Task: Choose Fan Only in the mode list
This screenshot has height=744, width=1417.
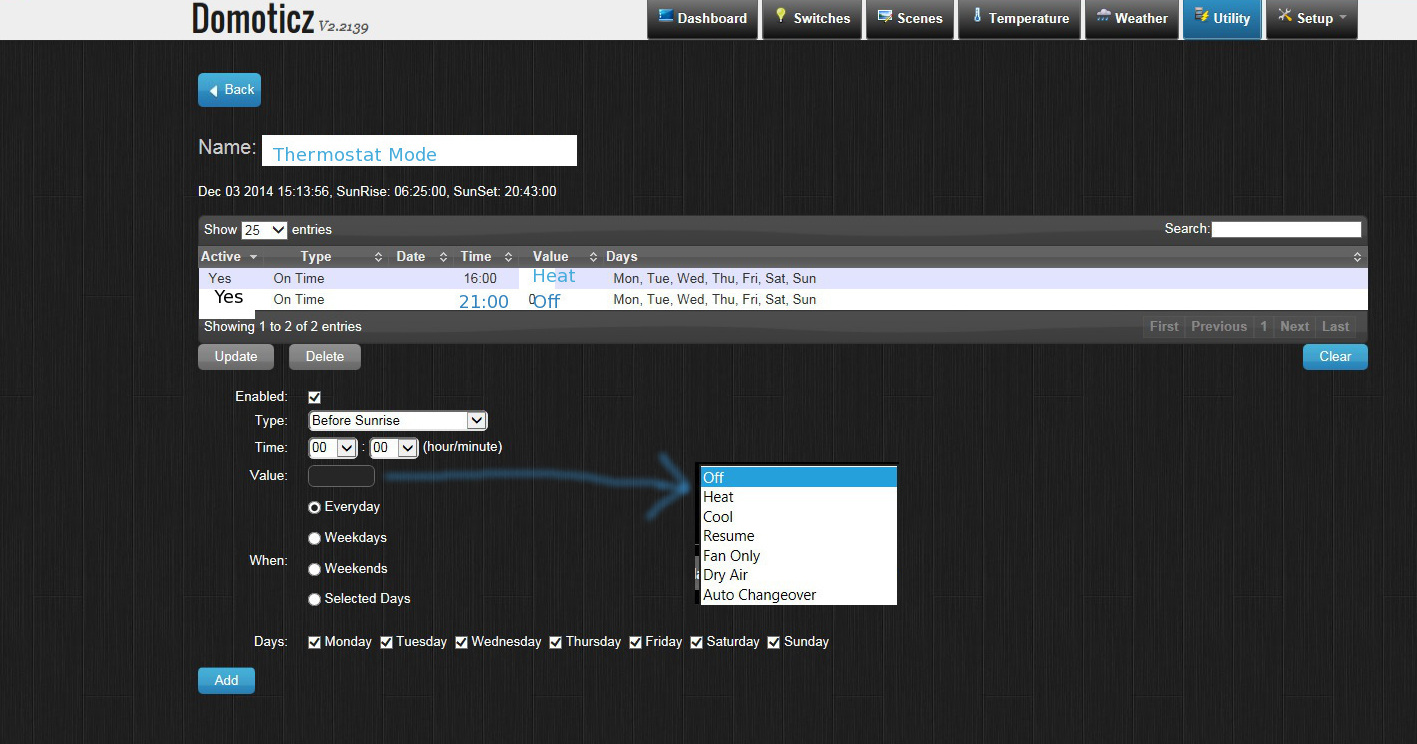Action: (798, 556)
